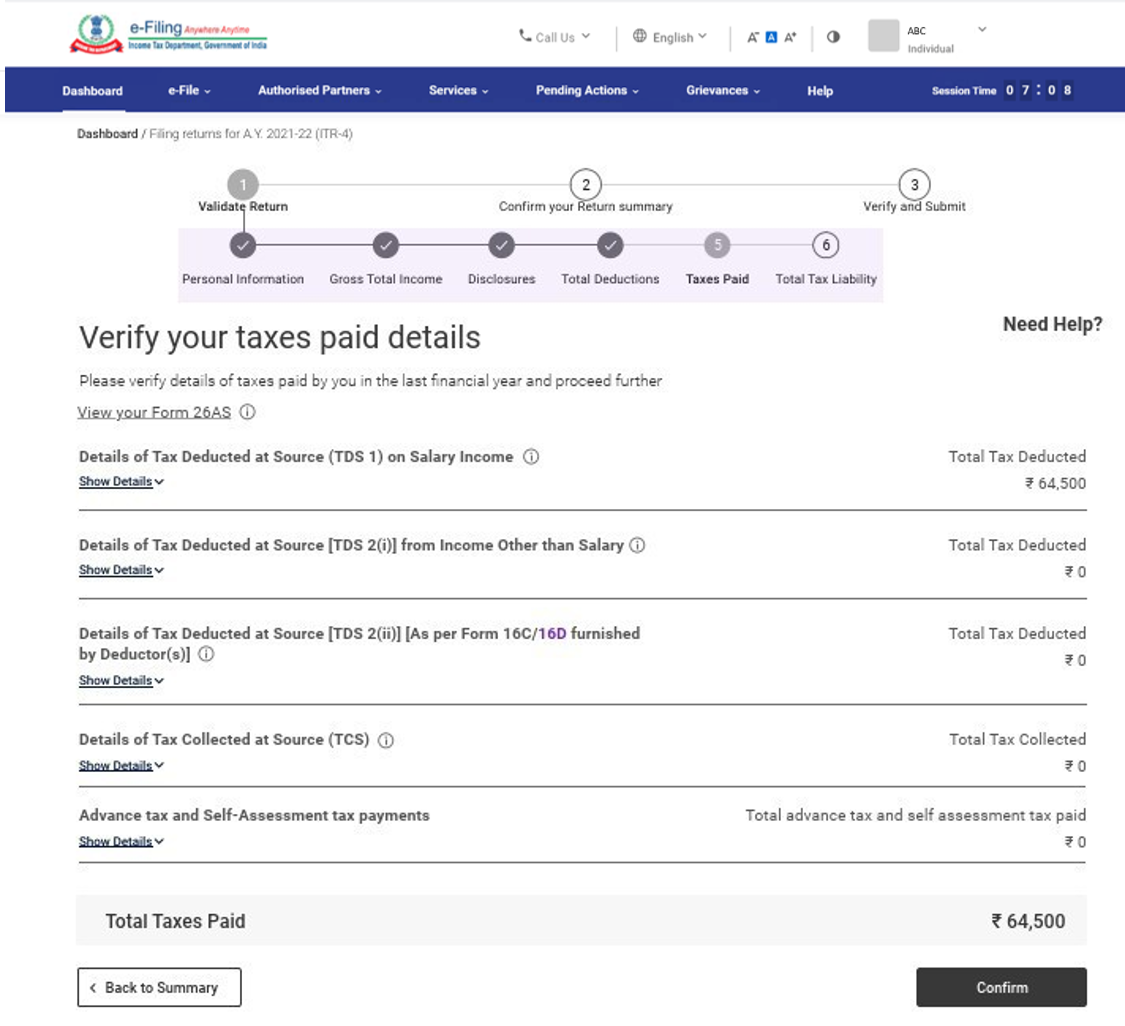Expand Advance tax and Self-Assessment details
Screen dimensions: 1125x1026
[115, 841]
